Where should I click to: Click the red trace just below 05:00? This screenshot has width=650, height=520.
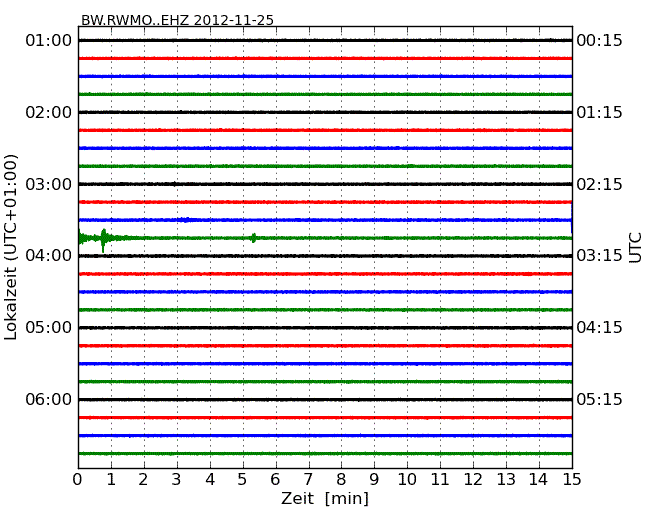(x=325, y=345)
